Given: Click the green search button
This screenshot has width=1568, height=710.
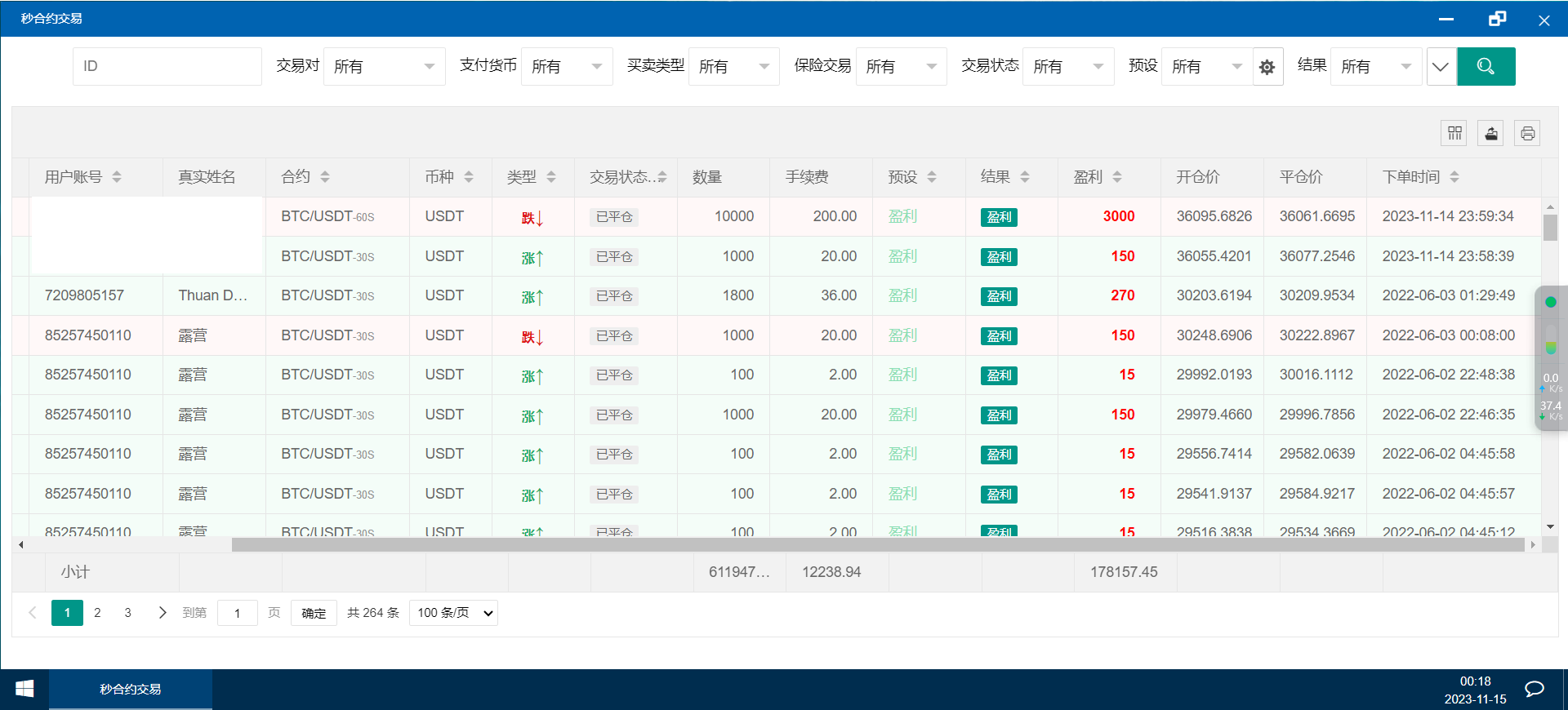Looking at the screenshot, I should click(1486, 66).
